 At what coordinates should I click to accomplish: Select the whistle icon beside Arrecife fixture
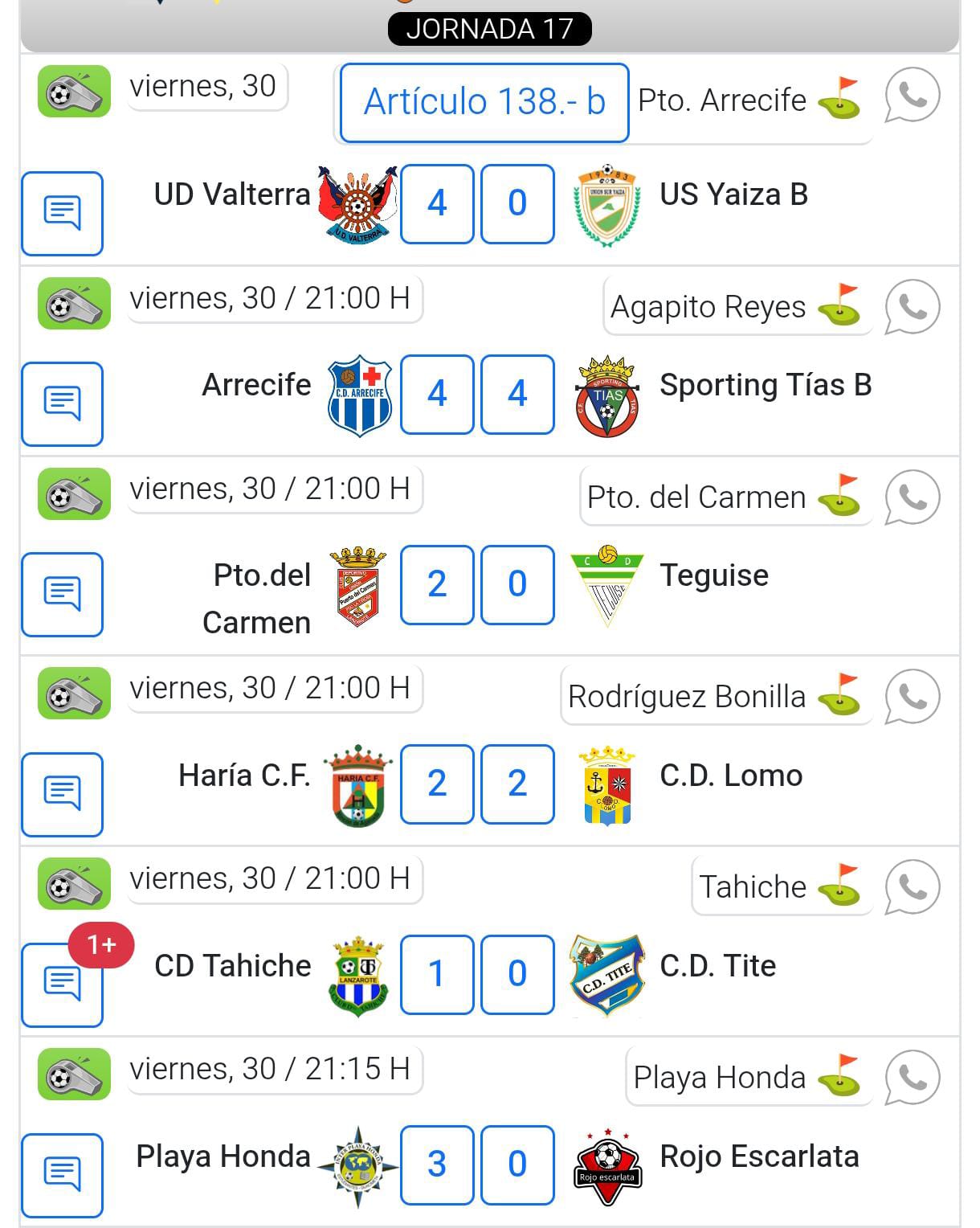pyautogui.click(x=73, y=304)
